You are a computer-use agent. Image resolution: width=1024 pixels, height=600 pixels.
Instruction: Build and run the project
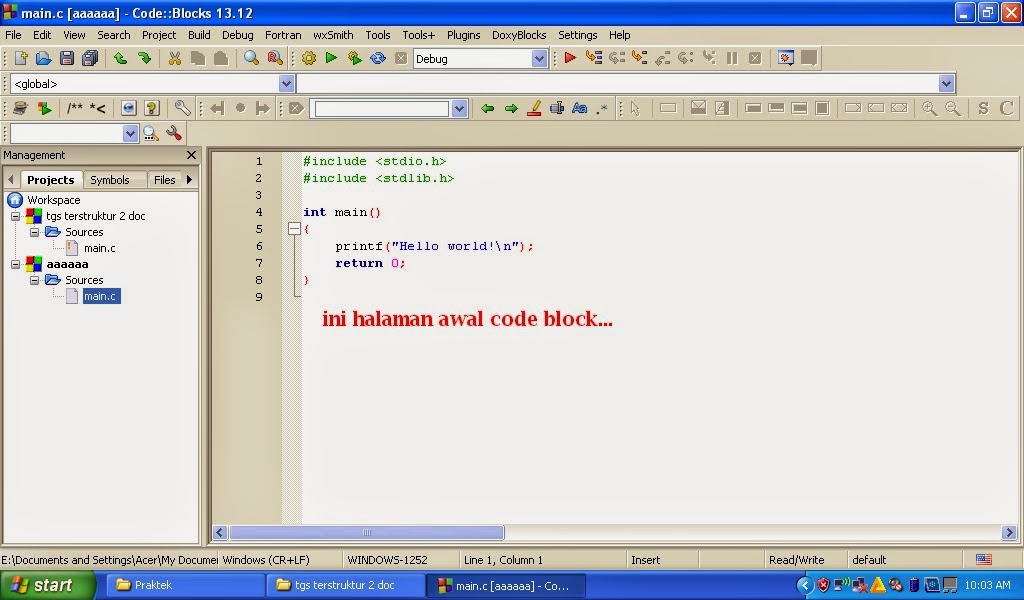355,59
